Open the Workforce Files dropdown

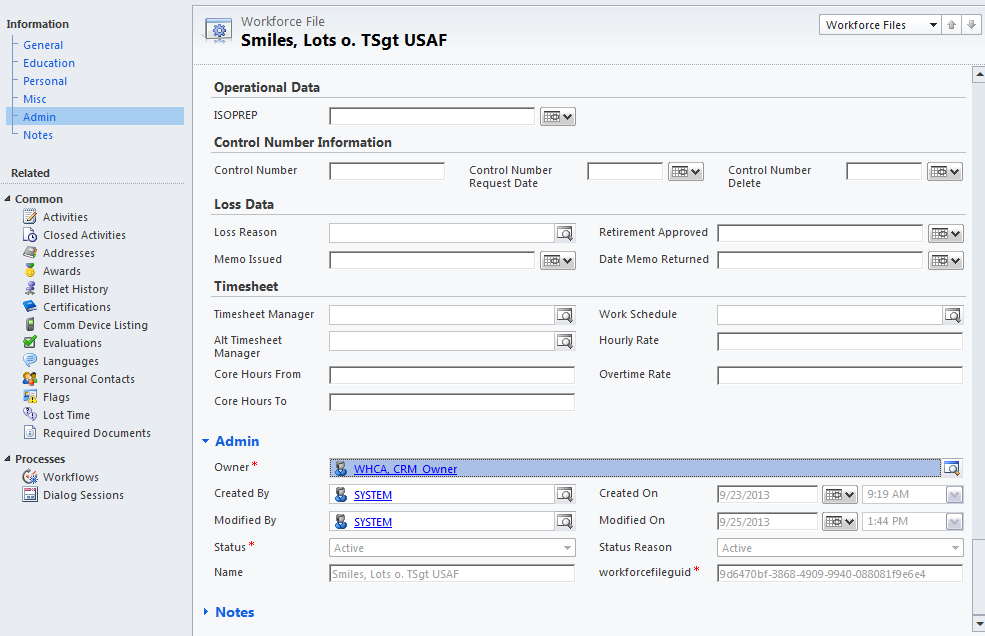[x=879, y=25]
